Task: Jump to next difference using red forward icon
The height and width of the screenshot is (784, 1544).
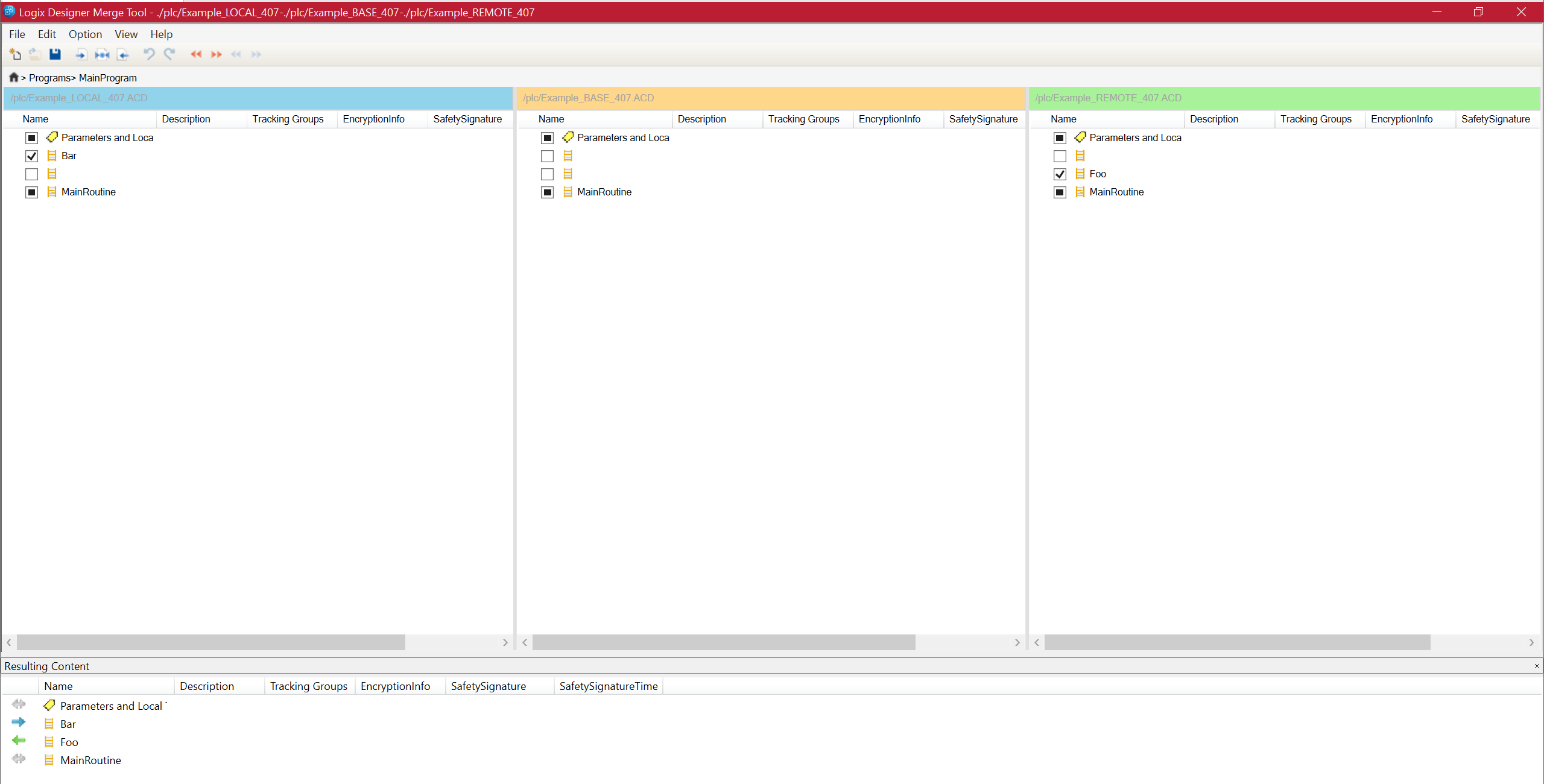Action: [217, 54]
